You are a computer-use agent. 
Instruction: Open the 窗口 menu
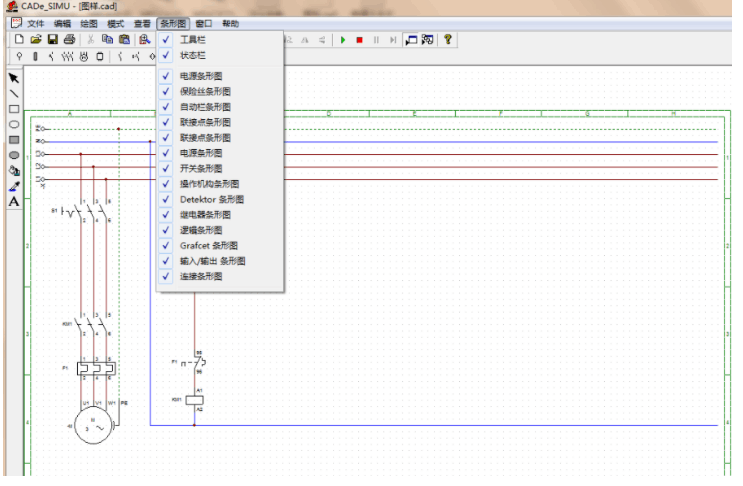(x=203, y=22)
